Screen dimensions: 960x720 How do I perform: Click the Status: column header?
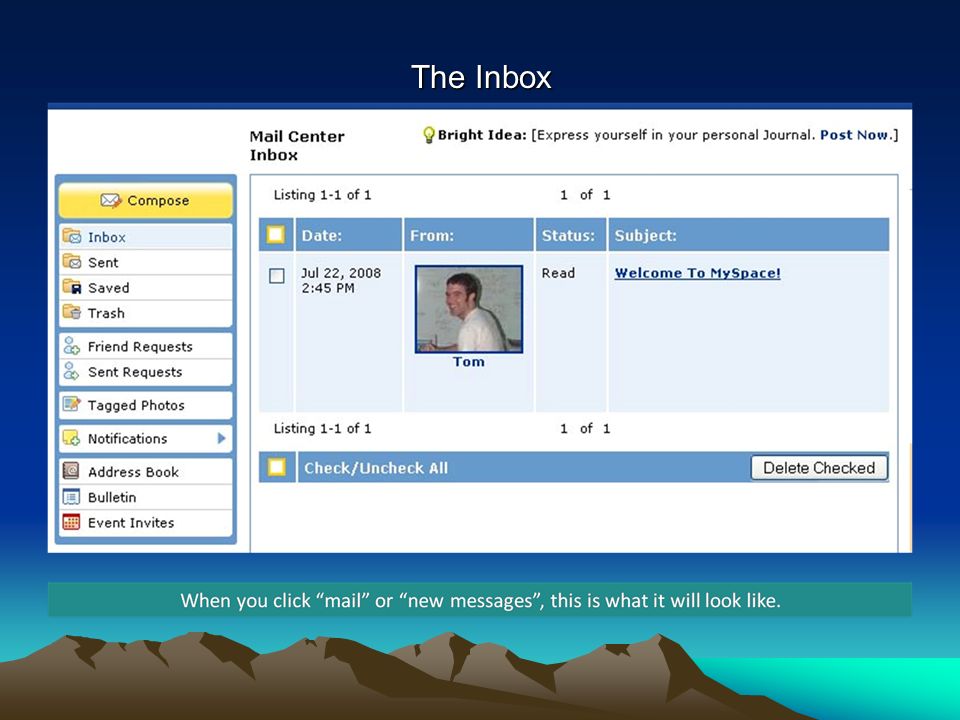tap(568, 235)
